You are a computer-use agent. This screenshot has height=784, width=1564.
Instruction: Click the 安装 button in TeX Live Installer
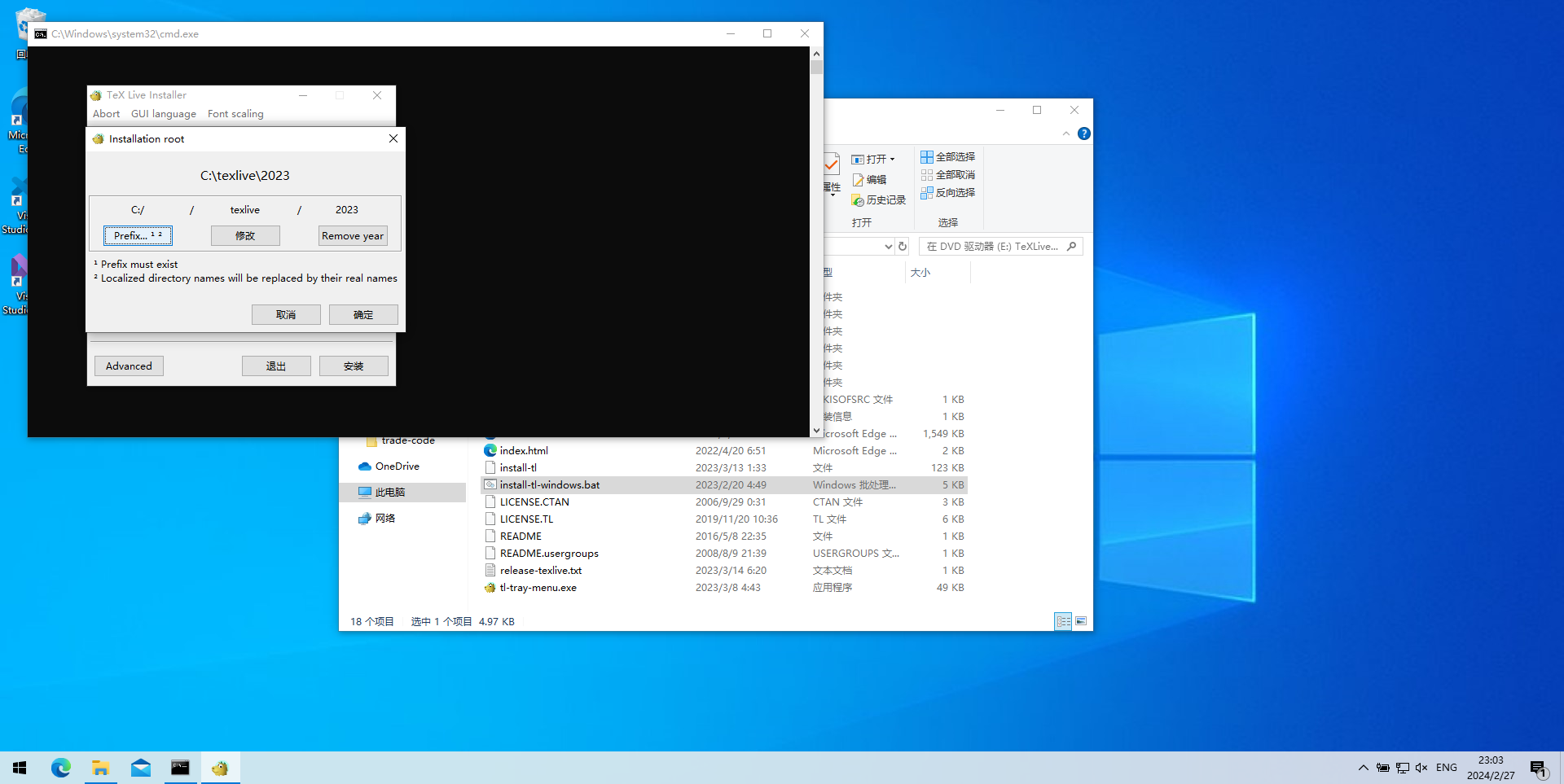[x=354, y=366]
